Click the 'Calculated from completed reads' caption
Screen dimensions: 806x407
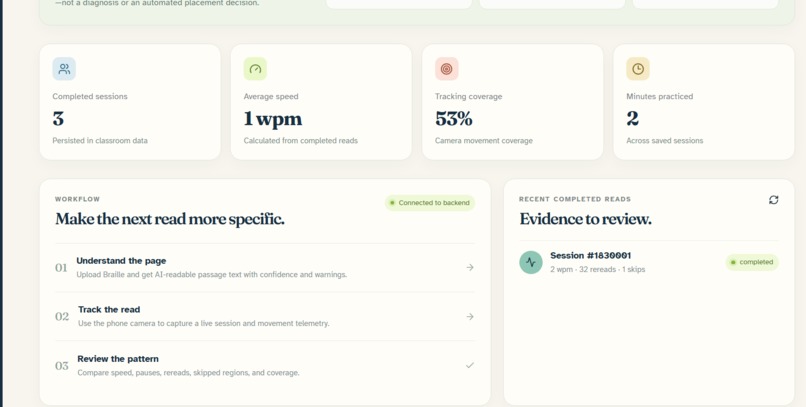click(301, 141)
